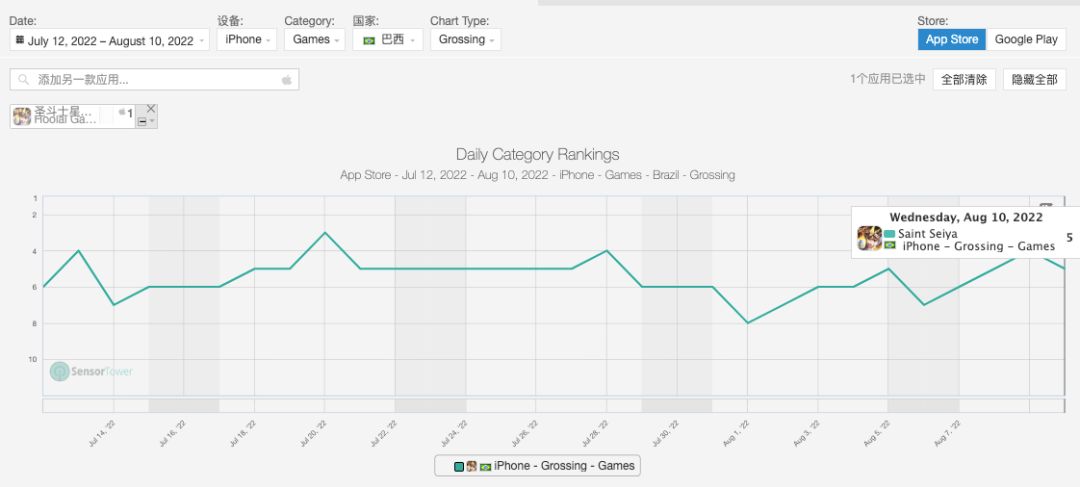Click the app icon in selected app chip
The width and height of the screenshot is (1080, 487).
(22, 117)
